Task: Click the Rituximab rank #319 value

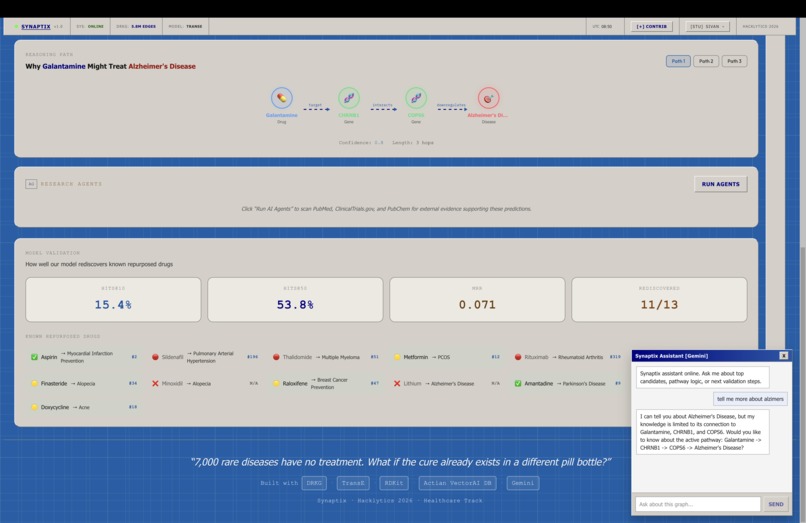Action: [x=615, y=356]
